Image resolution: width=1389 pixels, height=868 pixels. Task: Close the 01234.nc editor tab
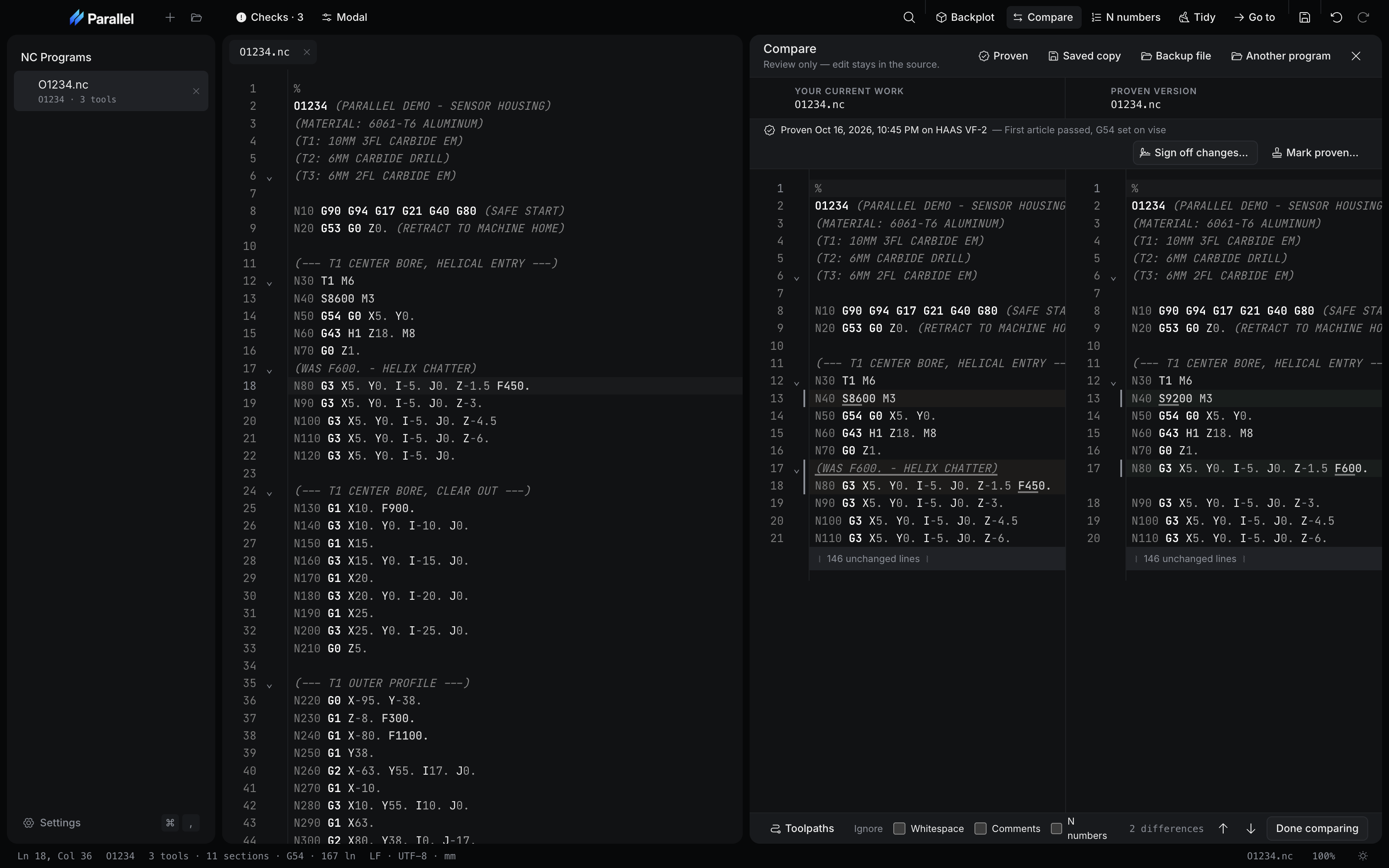(x=307, y=52)
